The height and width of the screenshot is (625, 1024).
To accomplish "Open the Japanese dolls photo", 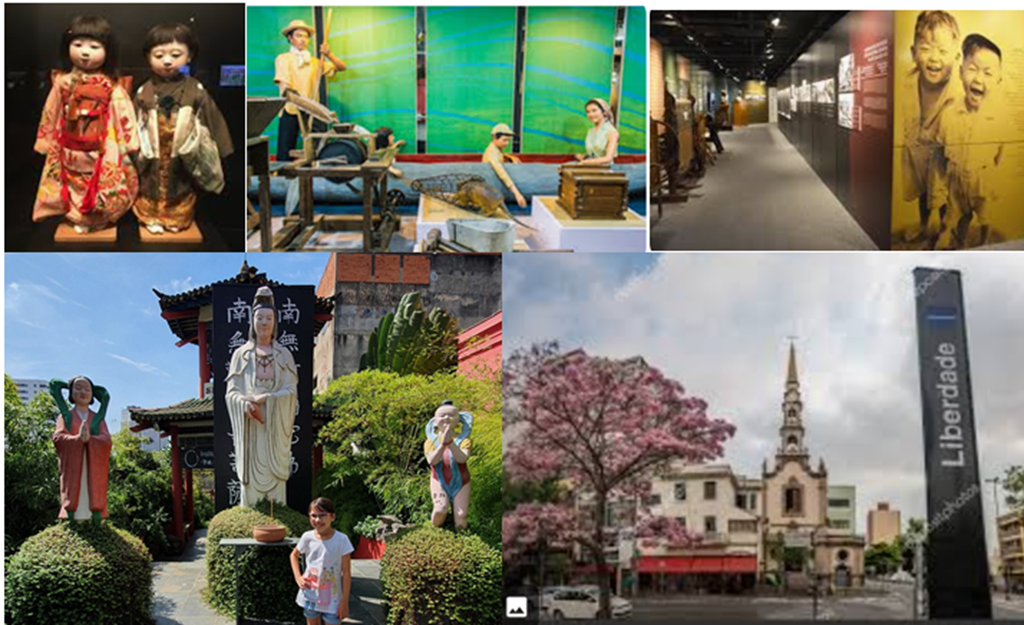I will point(124,127).
